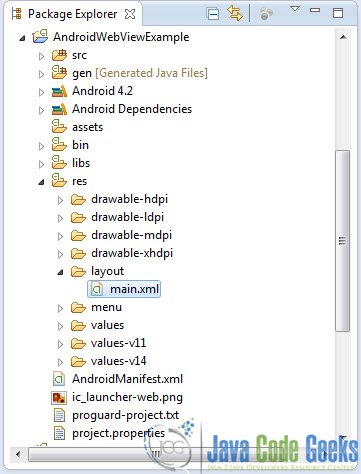361x474 pixels.
Task: Minimize the Package Explorer view
Action: pyautogui.click(x=315, y=10)
